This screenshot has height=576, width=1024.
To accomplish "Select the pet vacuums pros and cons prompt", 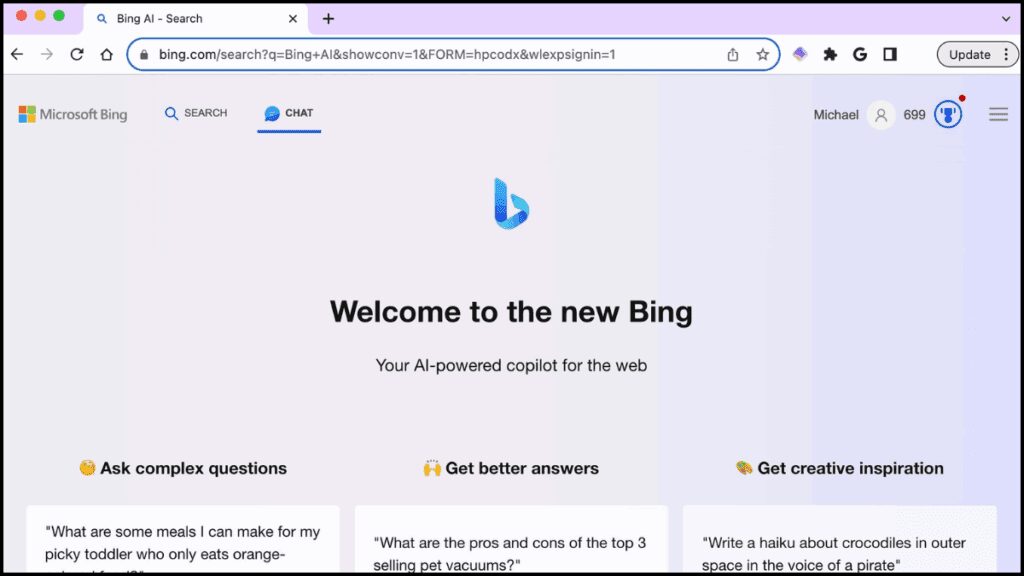I will (x=511, y=540).
